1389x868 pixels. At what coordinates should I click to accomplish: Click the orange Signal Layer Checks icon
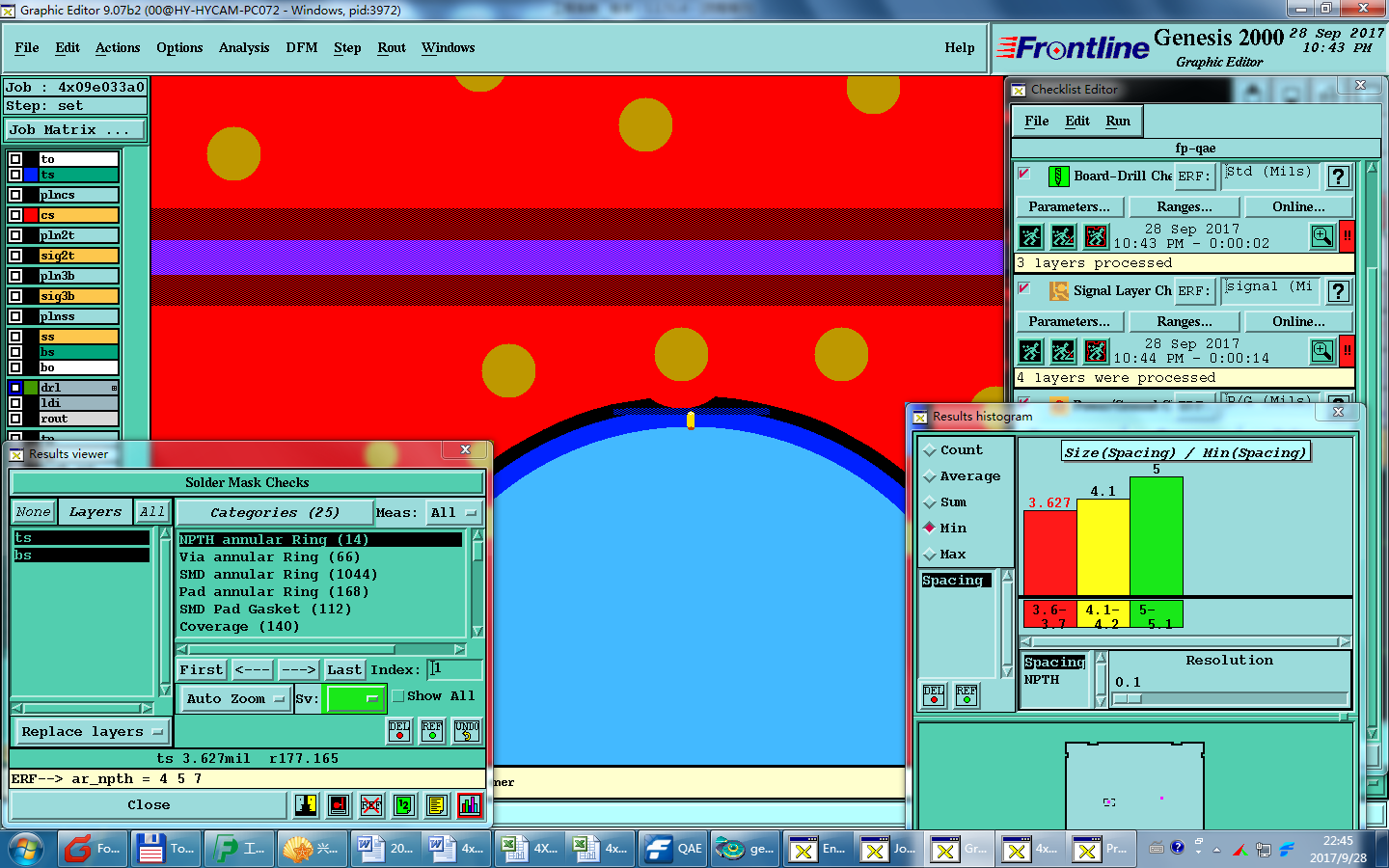[x=1058, y=291]
